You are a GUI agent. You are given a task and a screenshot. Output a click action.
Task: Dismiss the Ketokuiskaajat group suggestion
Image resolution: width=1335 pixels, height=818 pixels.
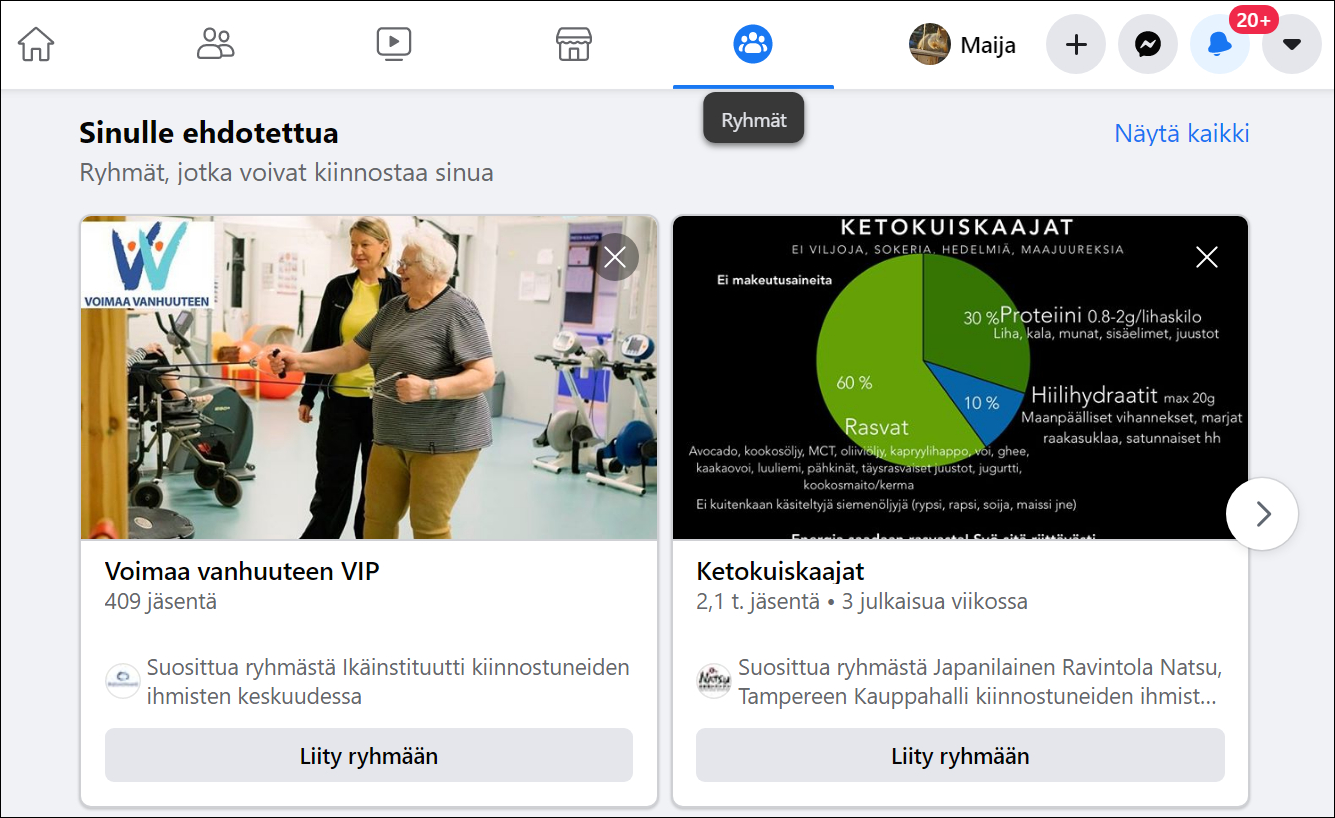[x=1207, y=257]
